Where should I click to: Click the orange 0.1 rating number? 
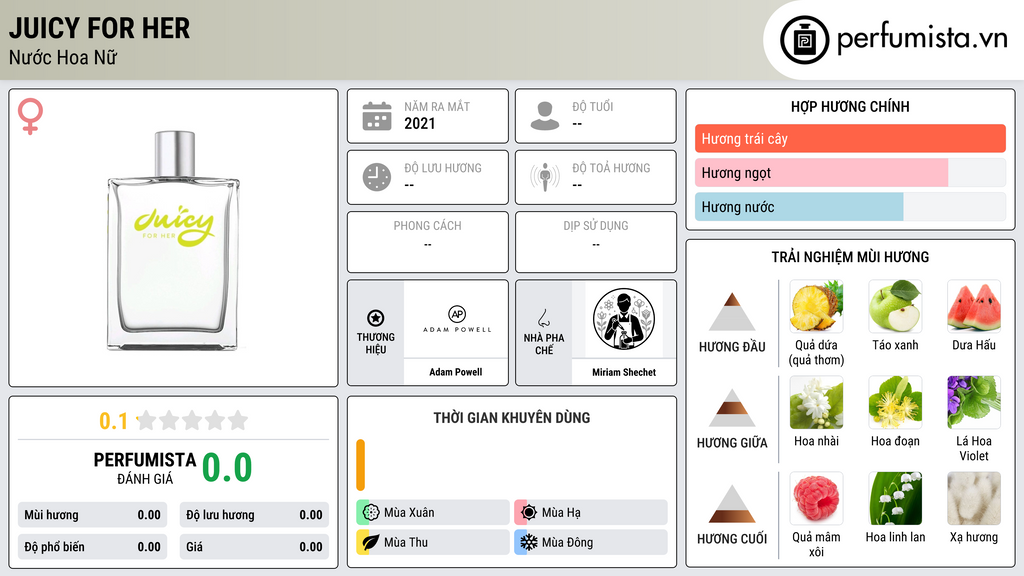[x=113, y=421]
